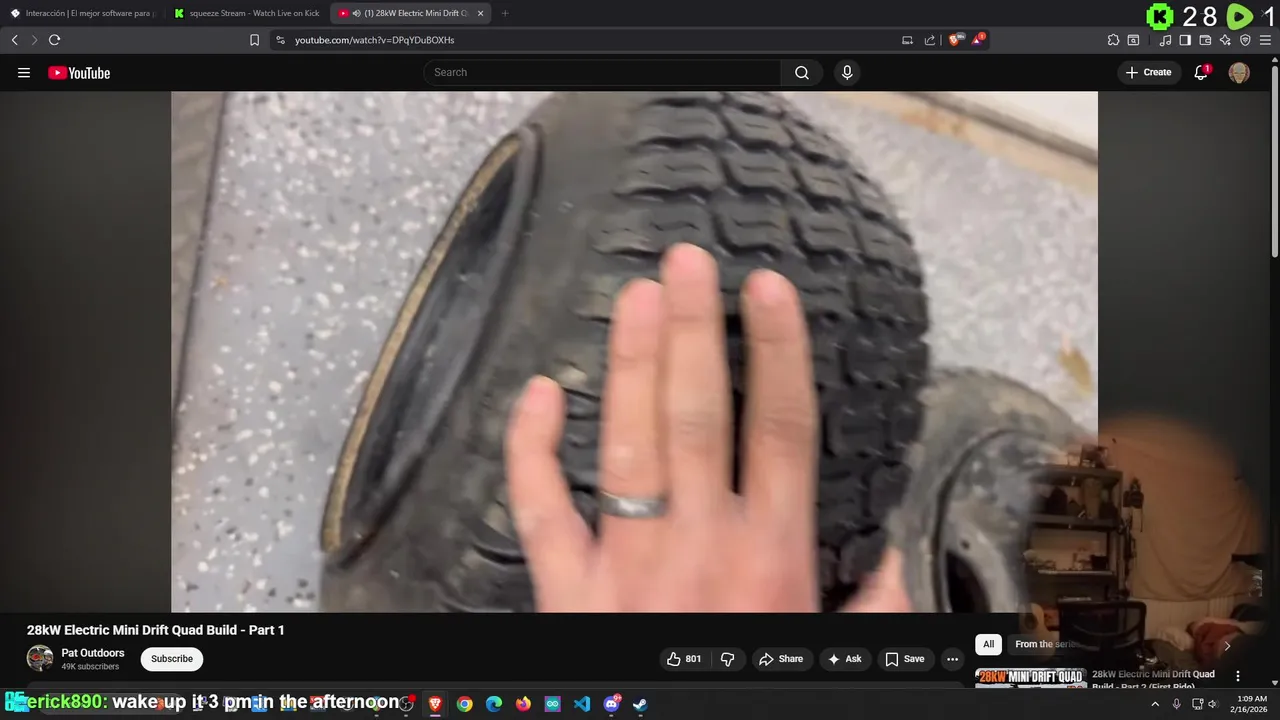This screenshot has height=720, width=1280.
Task: Open YouTube notifications bell
Action: click(1201, 72)
